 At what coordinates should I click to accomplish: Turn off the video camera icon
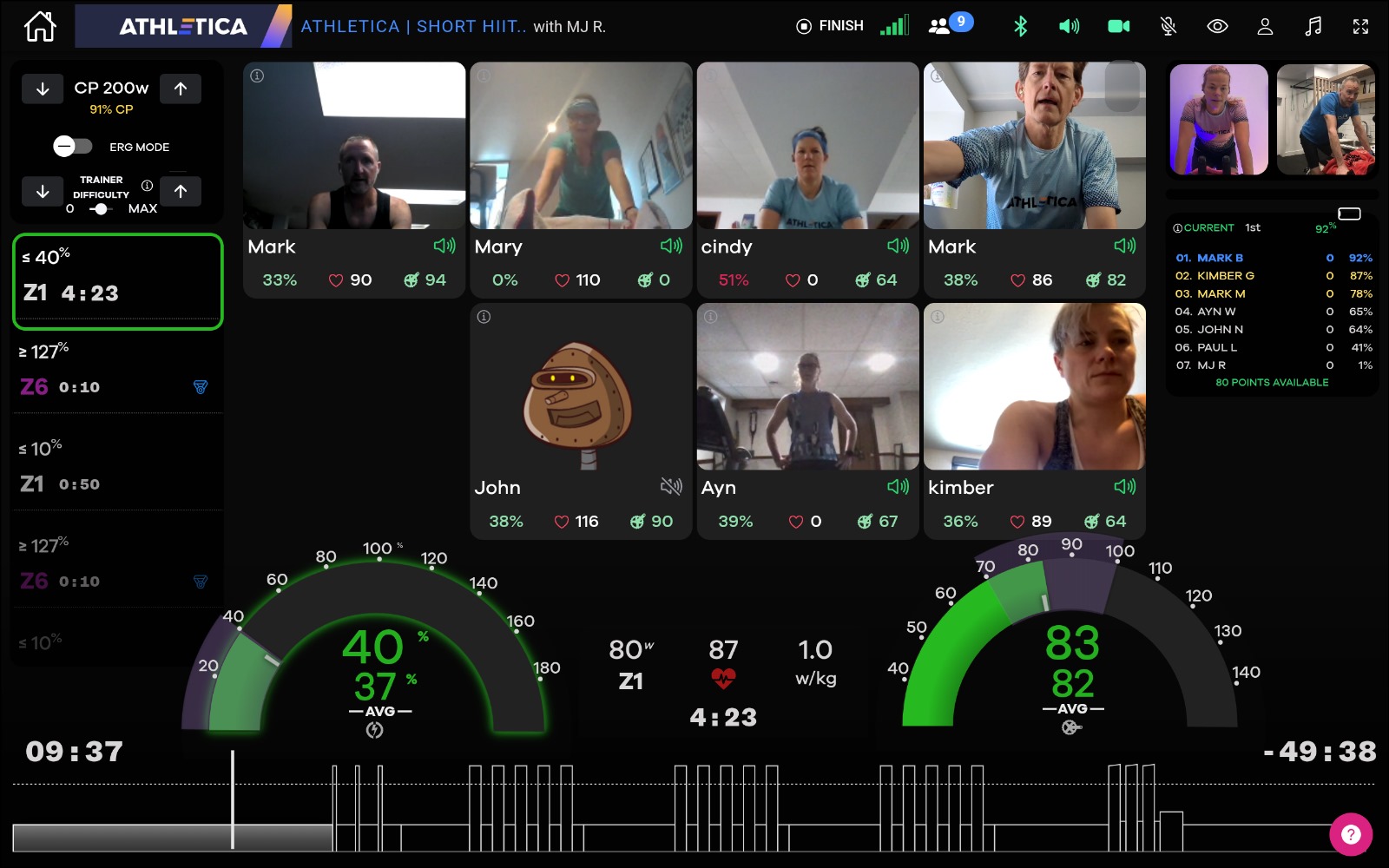(x=1119, y=26)
